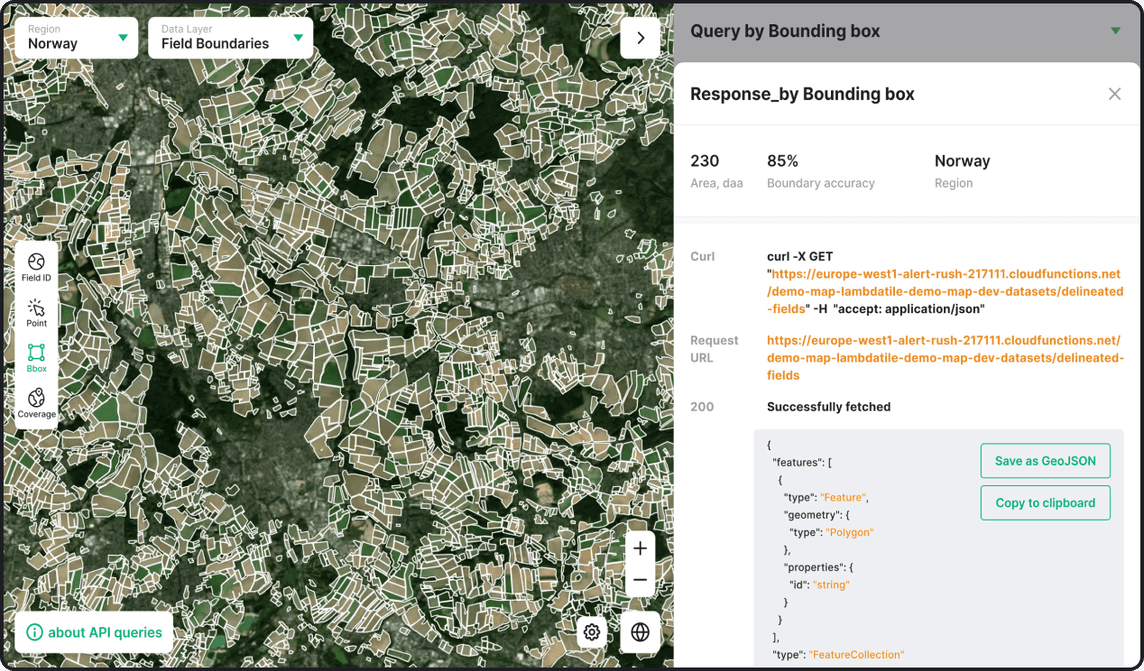Open the Region Norway dropdown
The height and width of the screenshot is (671, 1144).
pyautogui.click(x=77, y=37)
